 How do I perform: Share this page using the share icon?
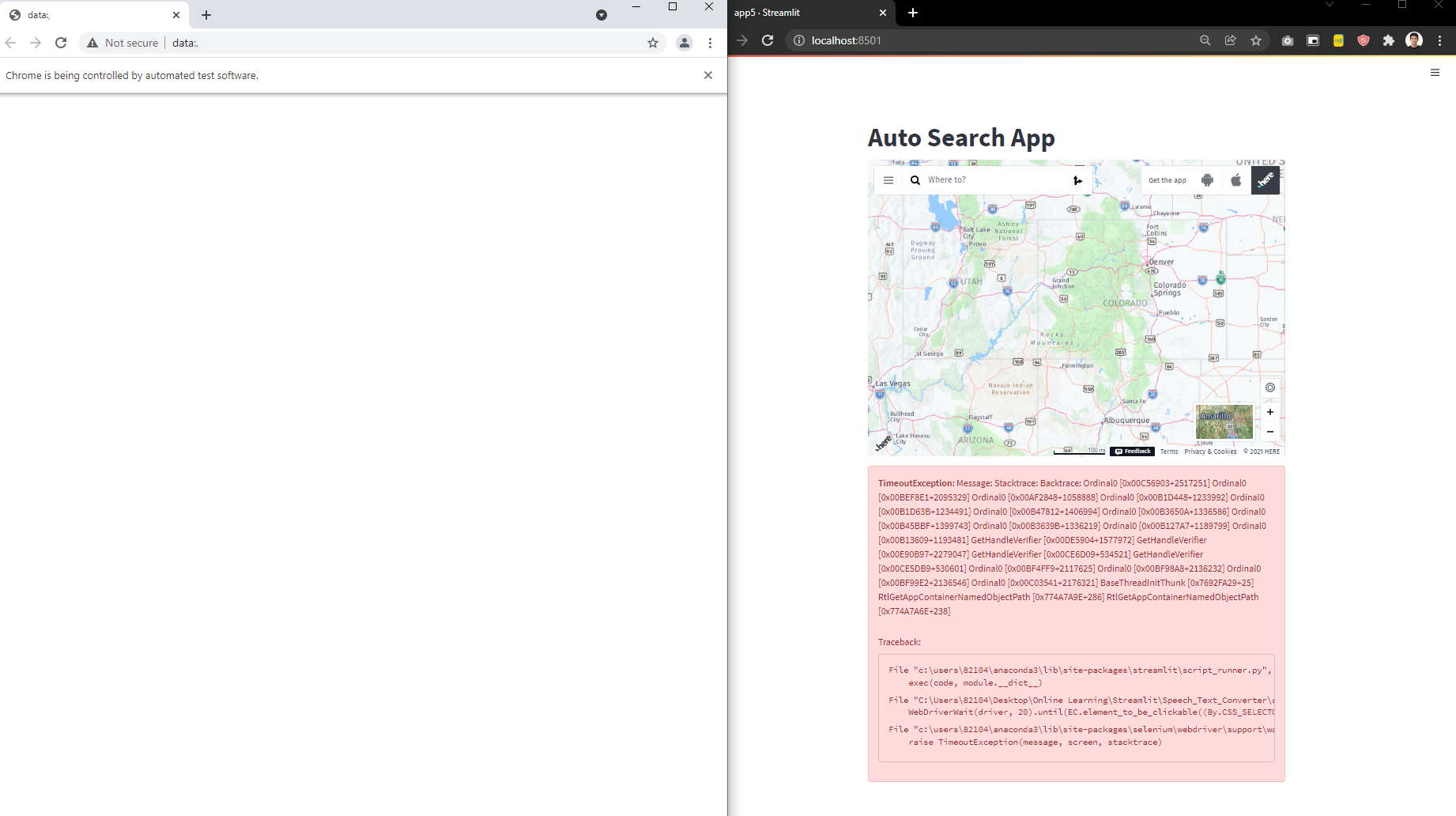point(1231,40)
